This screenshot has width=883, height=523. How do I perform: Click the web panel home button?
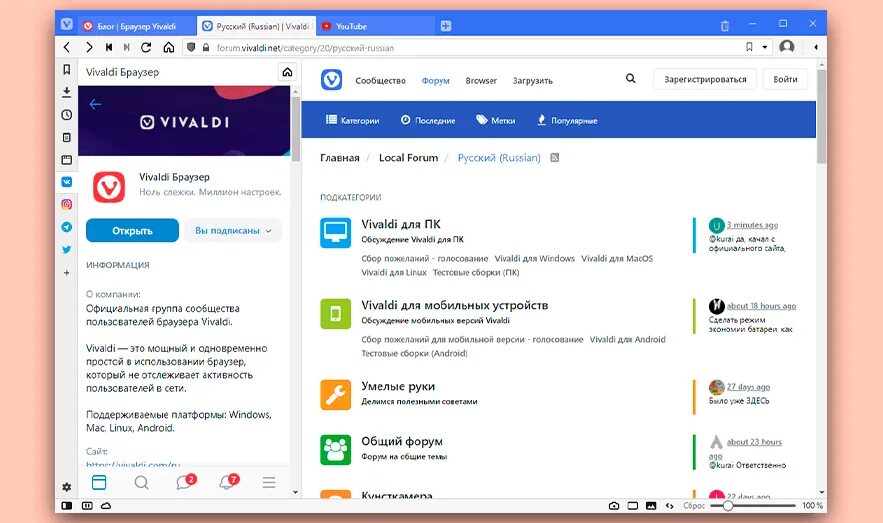click(287, 72)
